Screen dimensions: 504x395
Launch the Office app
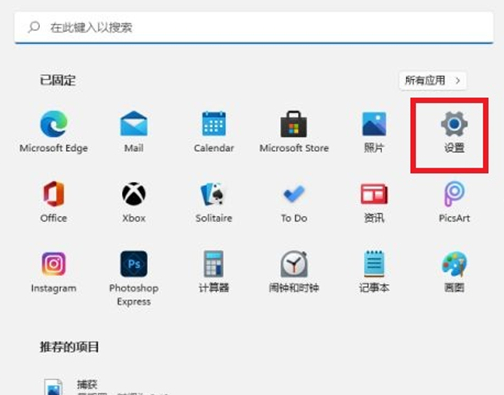tap(54, 202)
